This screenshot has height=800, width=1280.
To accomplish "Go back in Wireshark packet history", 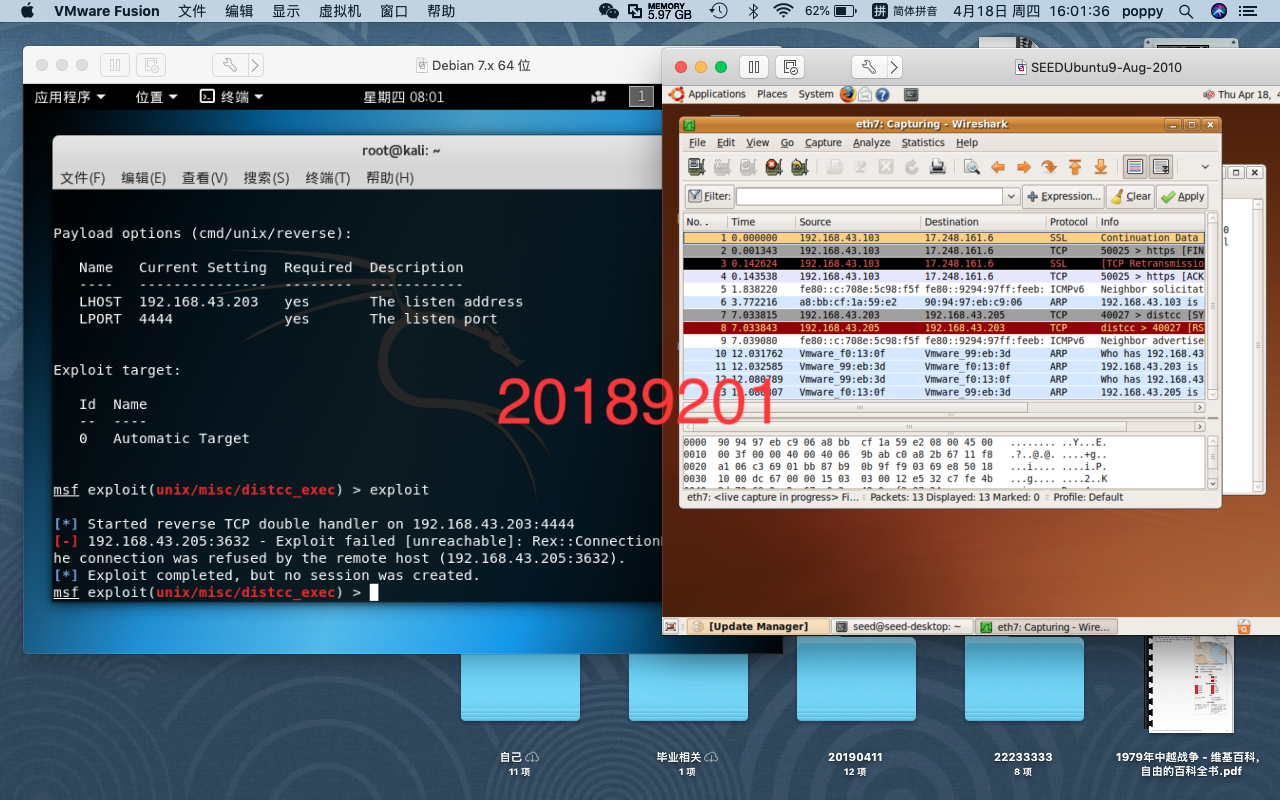I will pyautogui.click(x=997, y=167).
